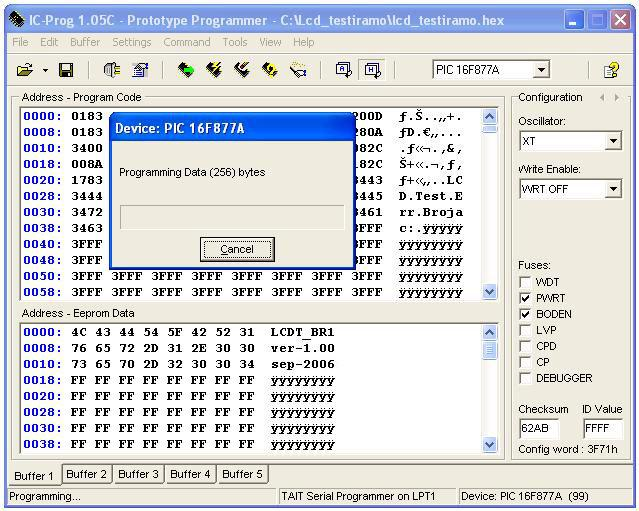Screen dimensions: 639x511
Task: Click Eeprom ASCII text sep-2006
Action: 302,364
